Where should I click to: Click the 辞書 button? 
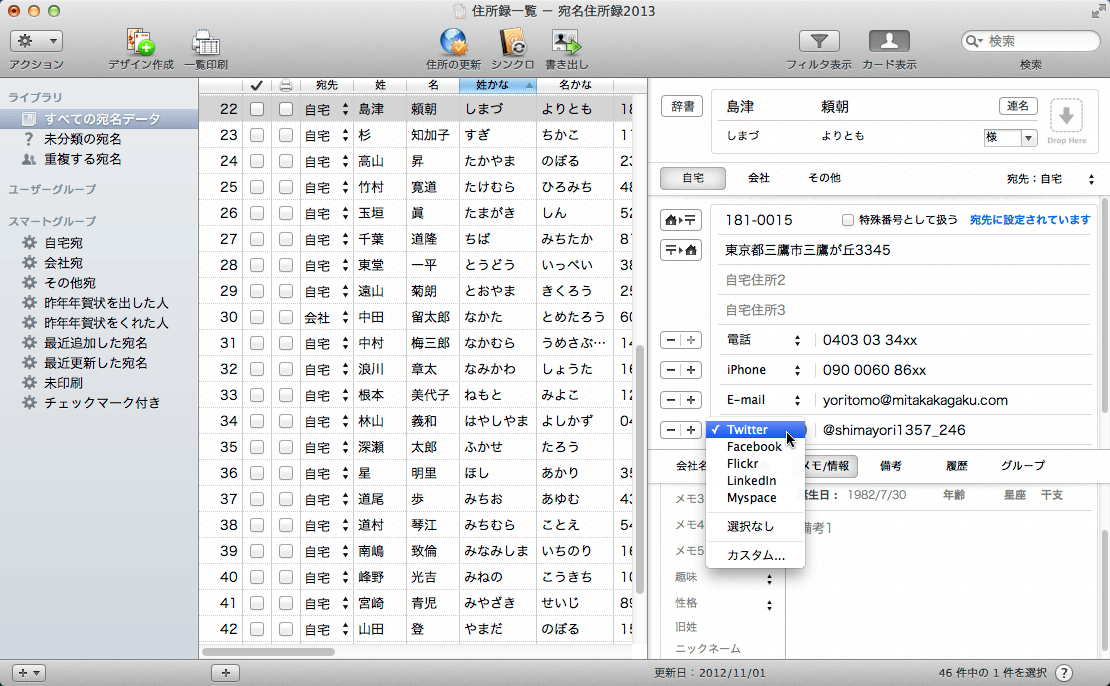click(682, 106)
